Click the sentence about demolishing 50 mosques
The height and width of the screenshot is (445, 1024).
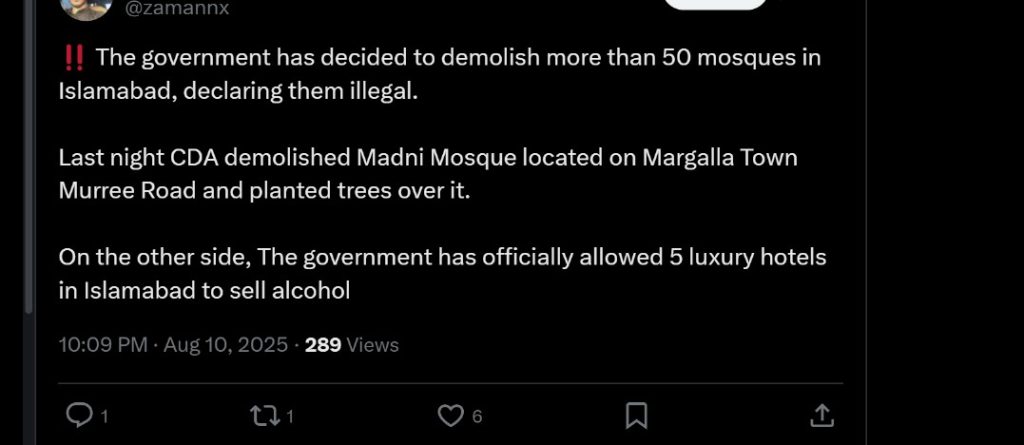coord(440,58)
